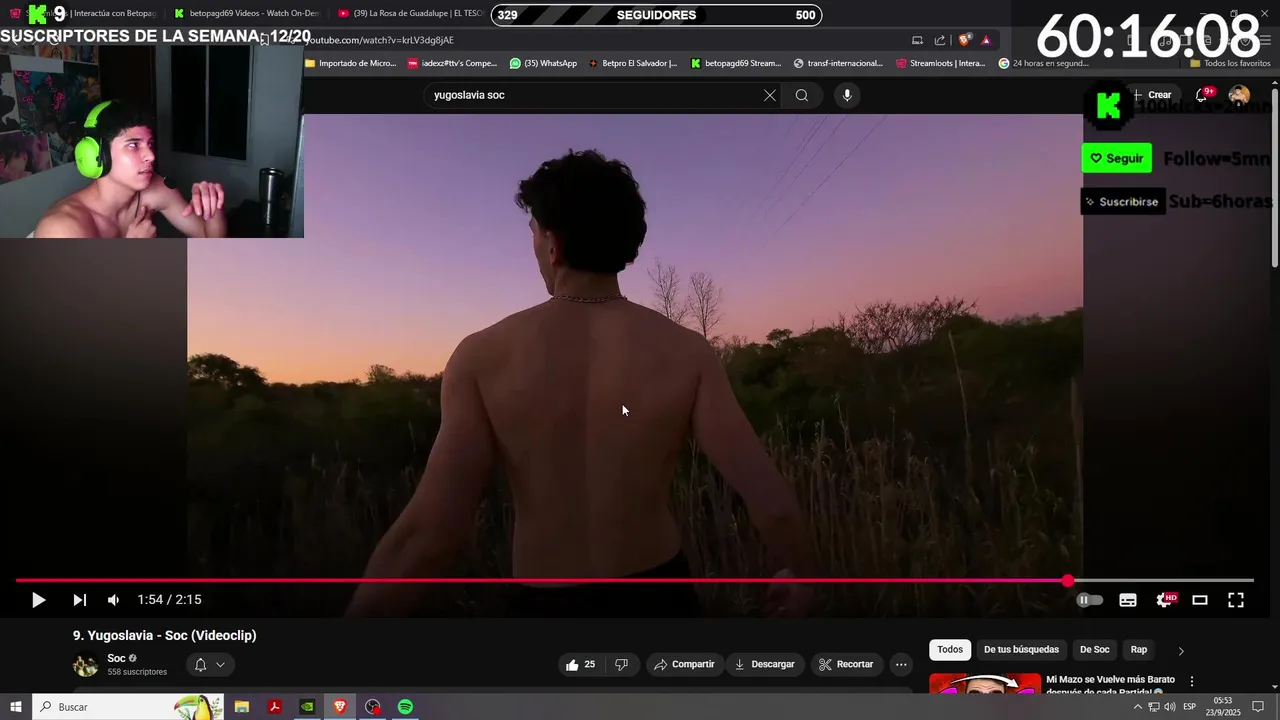Open iadexz#ttv's Compe... bookmark
1280x720 pixels.
coord(452,63)
